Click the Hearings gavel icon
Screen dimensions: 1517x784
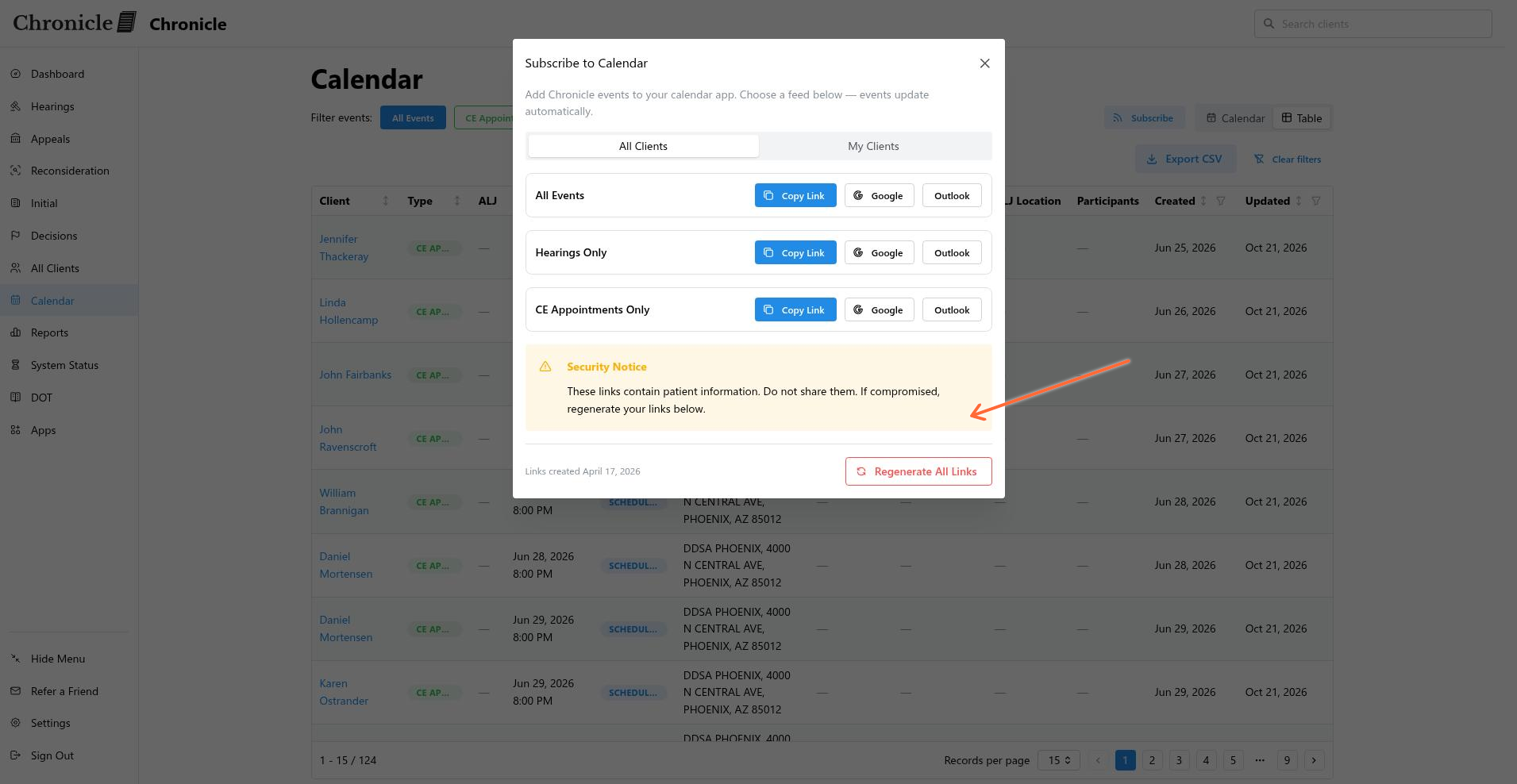click(15, 106)
